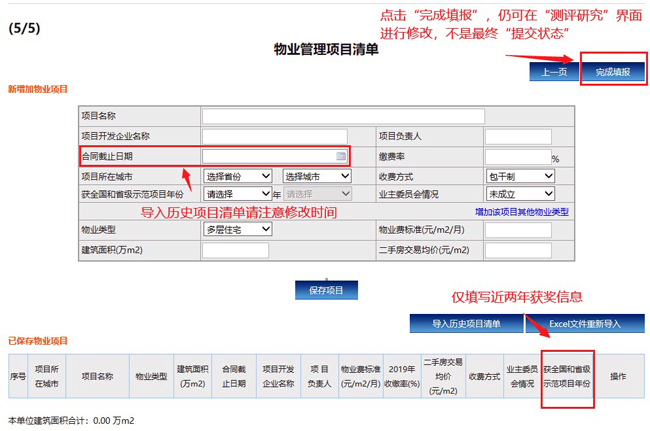Click Excel文件重新导入 button
This screenshot has height=431, width=650.
click(585, 324)
